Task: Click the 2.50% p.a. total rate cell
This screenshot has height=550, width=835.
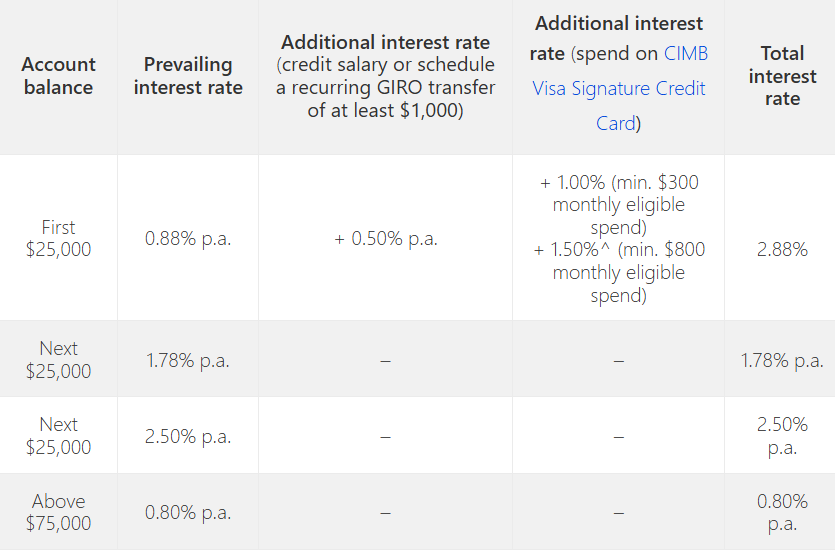Action: [782, 436]
